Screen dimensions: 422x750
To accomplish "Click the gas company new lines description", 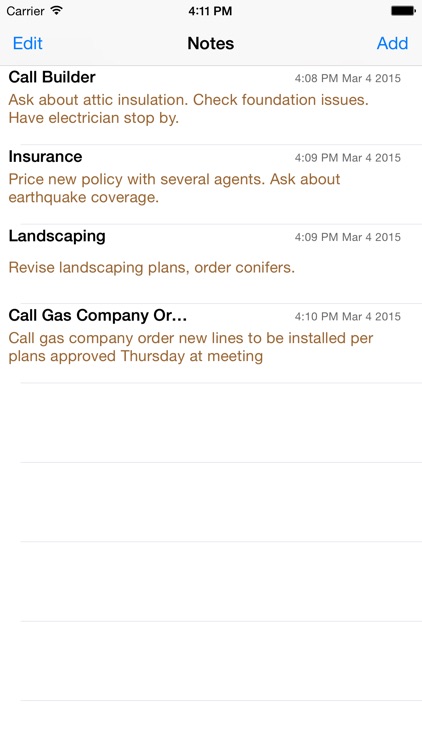I will (191, 347).
